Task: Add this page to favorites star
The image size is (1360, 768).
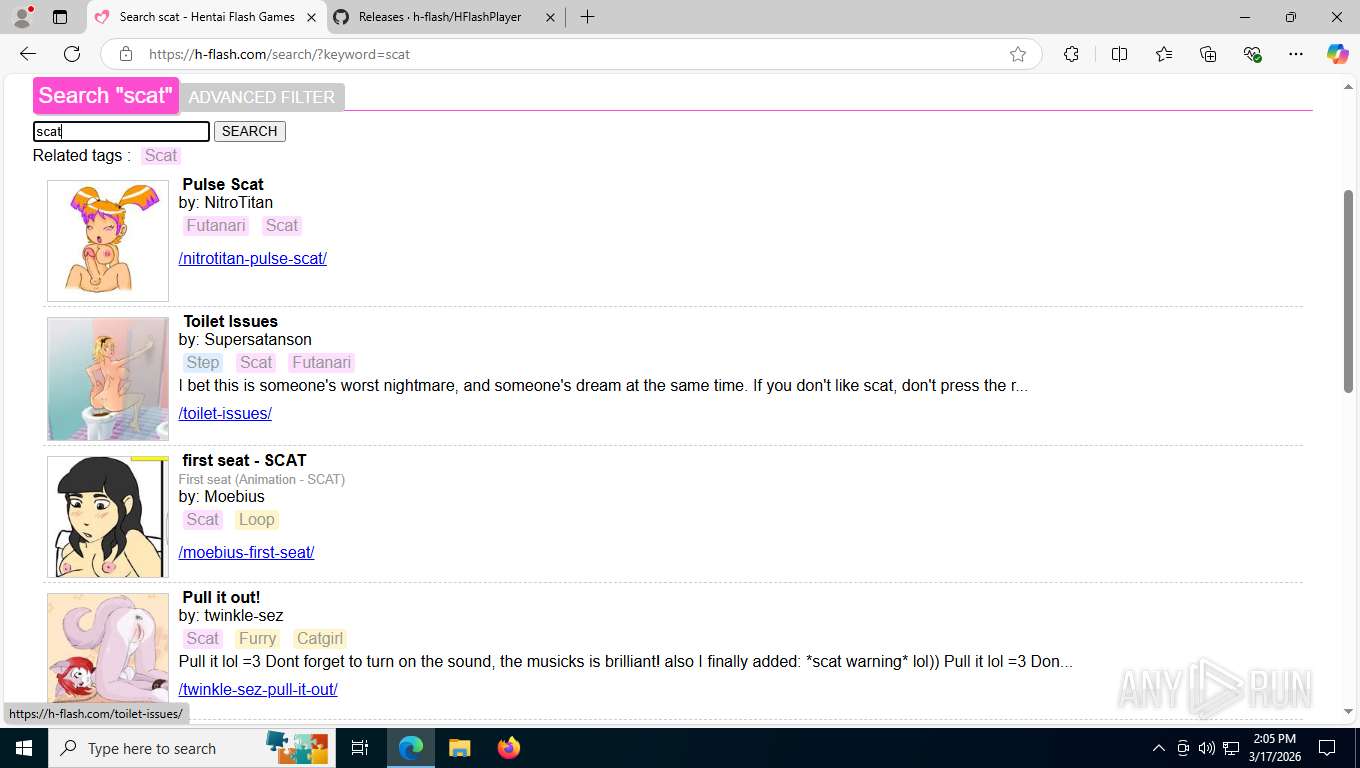Action: [1018, 54]
